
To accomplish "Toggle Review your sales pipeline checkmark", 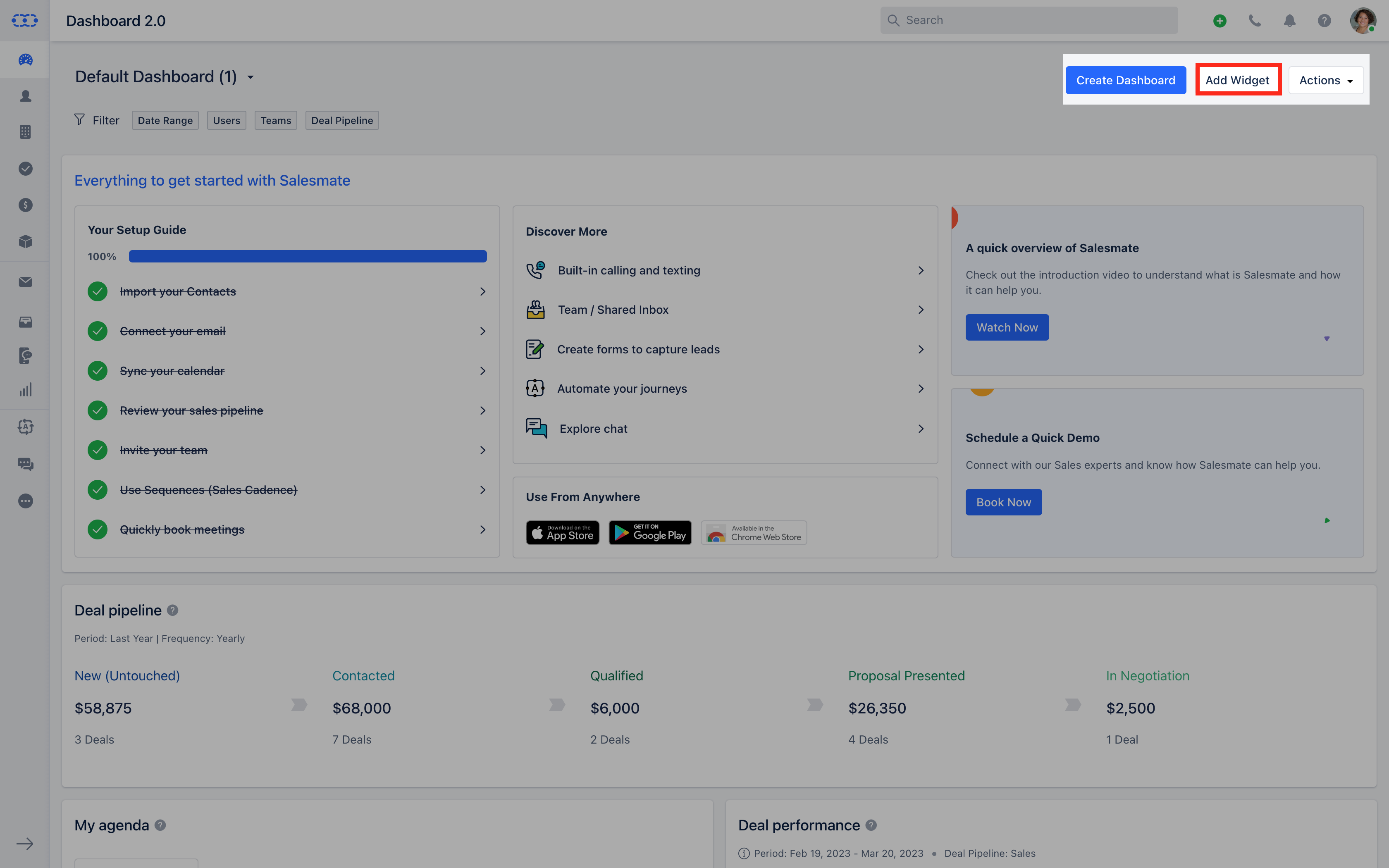I will click(x=98, y=410).
